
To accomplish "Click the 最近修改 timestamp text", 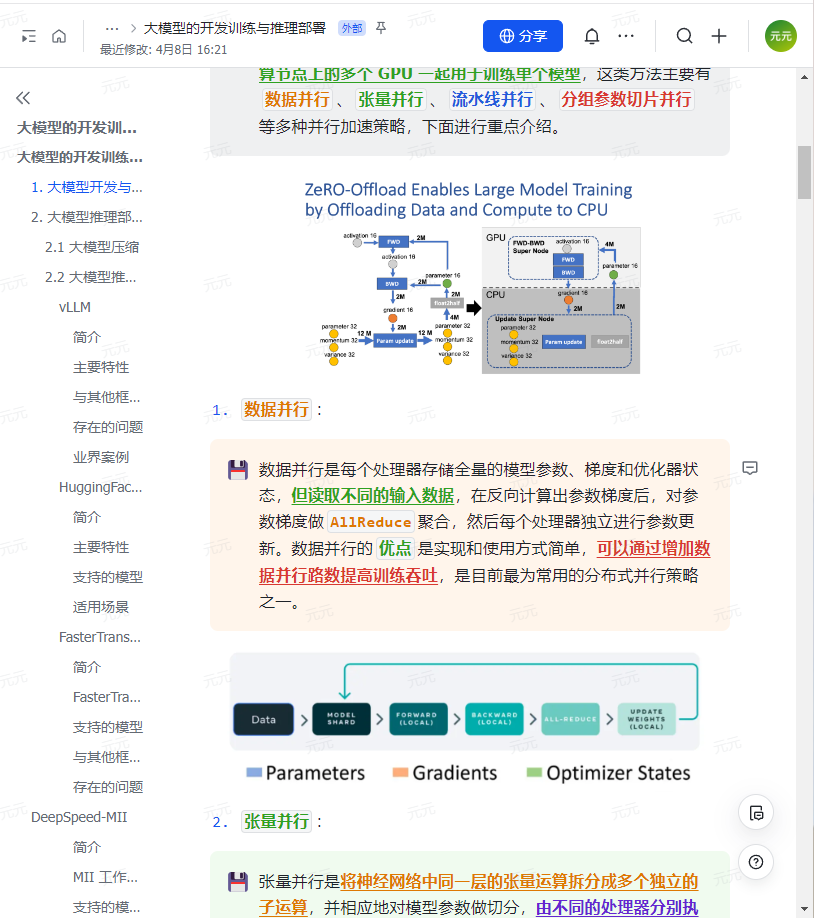I will click(163, 50).
